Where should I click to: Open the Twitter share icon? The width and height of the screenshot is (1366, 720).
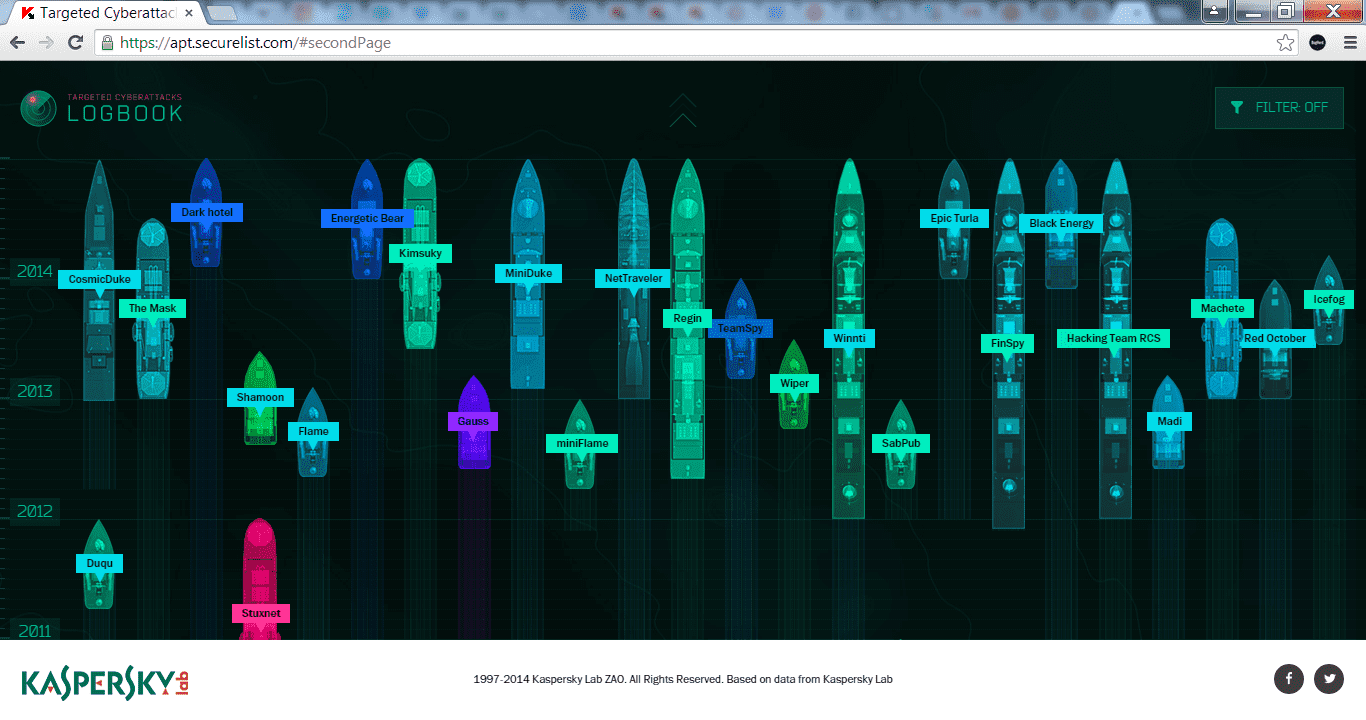1329,679
